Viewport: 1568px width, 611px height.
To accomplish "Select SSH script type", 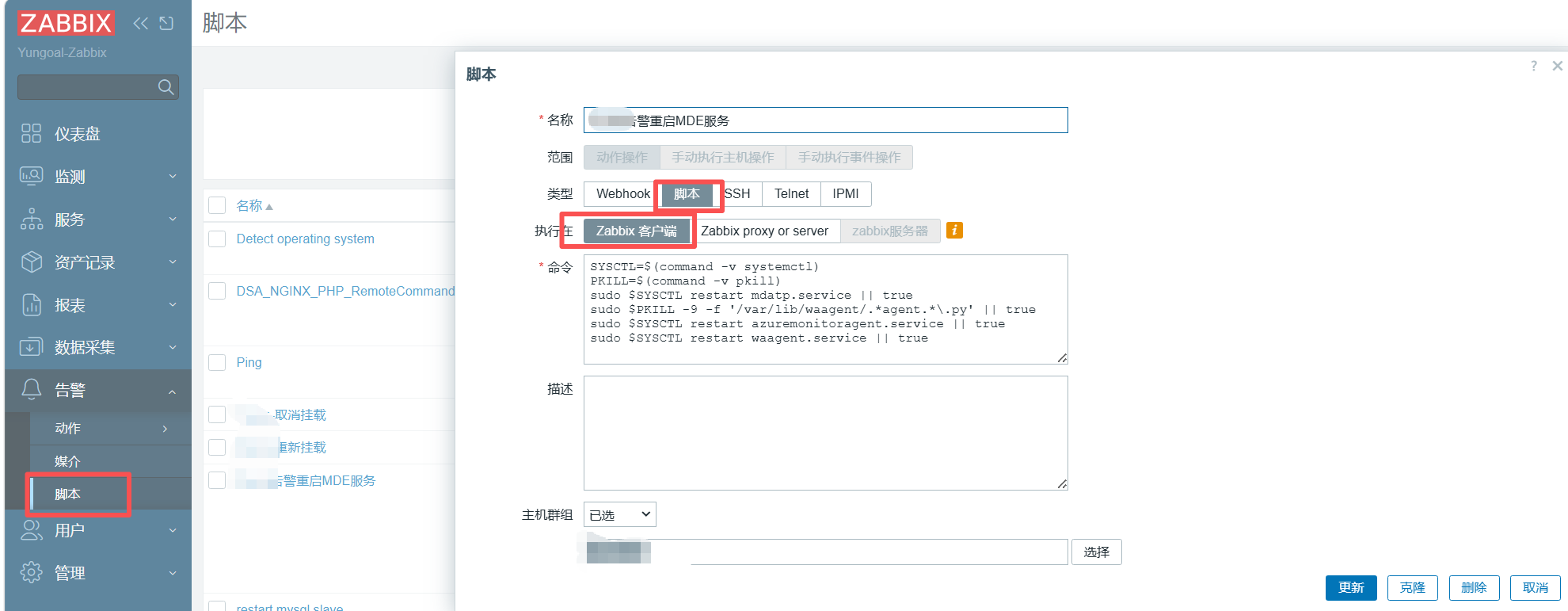I will click(x=737, y=193).
